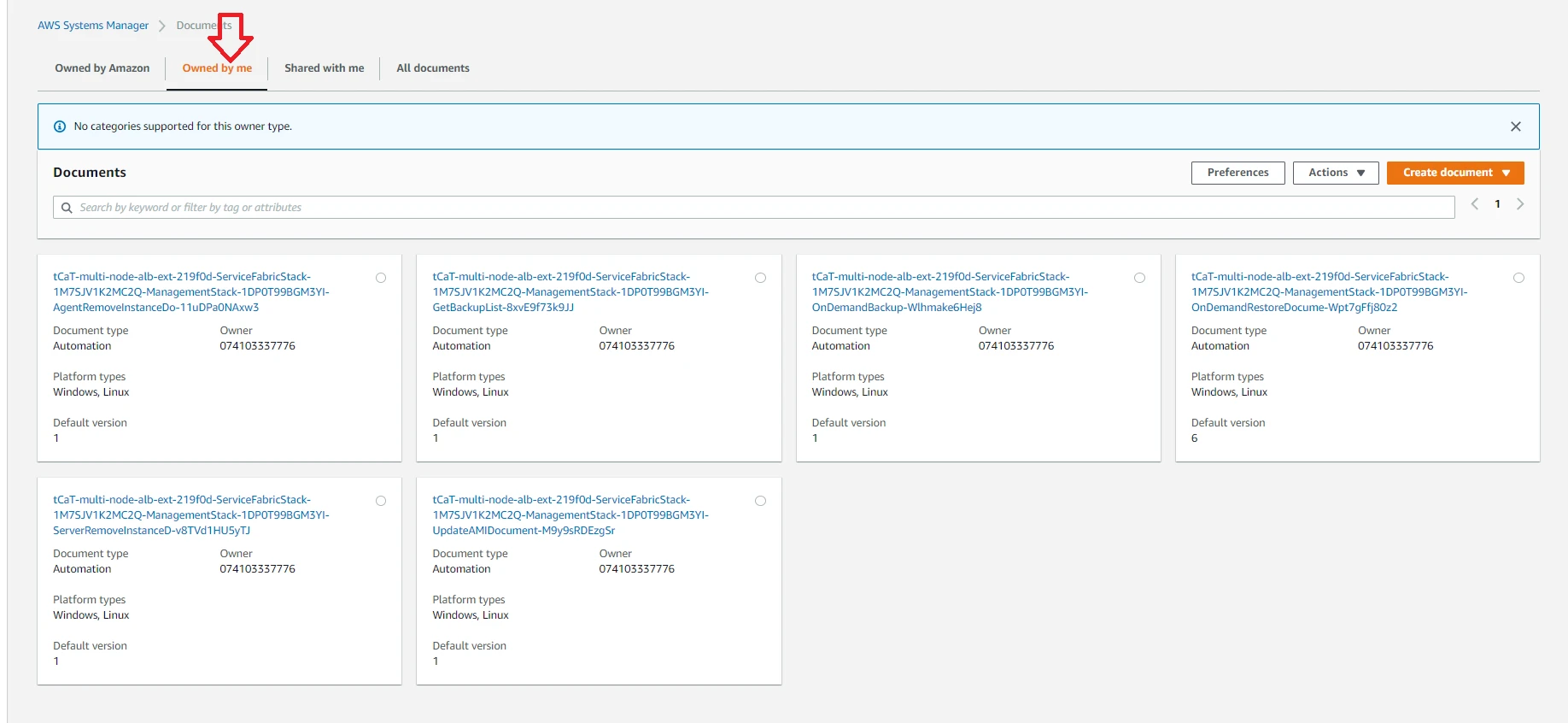Select the UpdateAMIDocument document radio button
This screenshot has width=1568, height=723.
pos(760,501)
